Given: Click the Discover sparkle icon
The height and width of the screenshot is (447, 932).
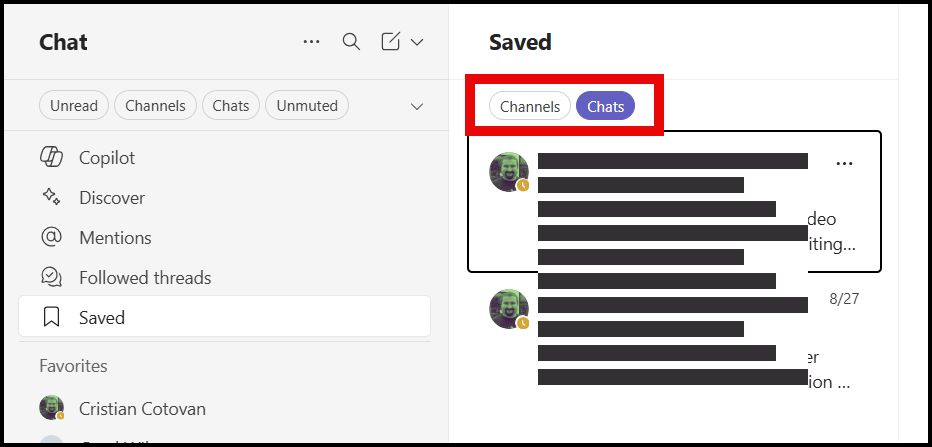Looking at the screenshot, I should click(x=51, y=198).
